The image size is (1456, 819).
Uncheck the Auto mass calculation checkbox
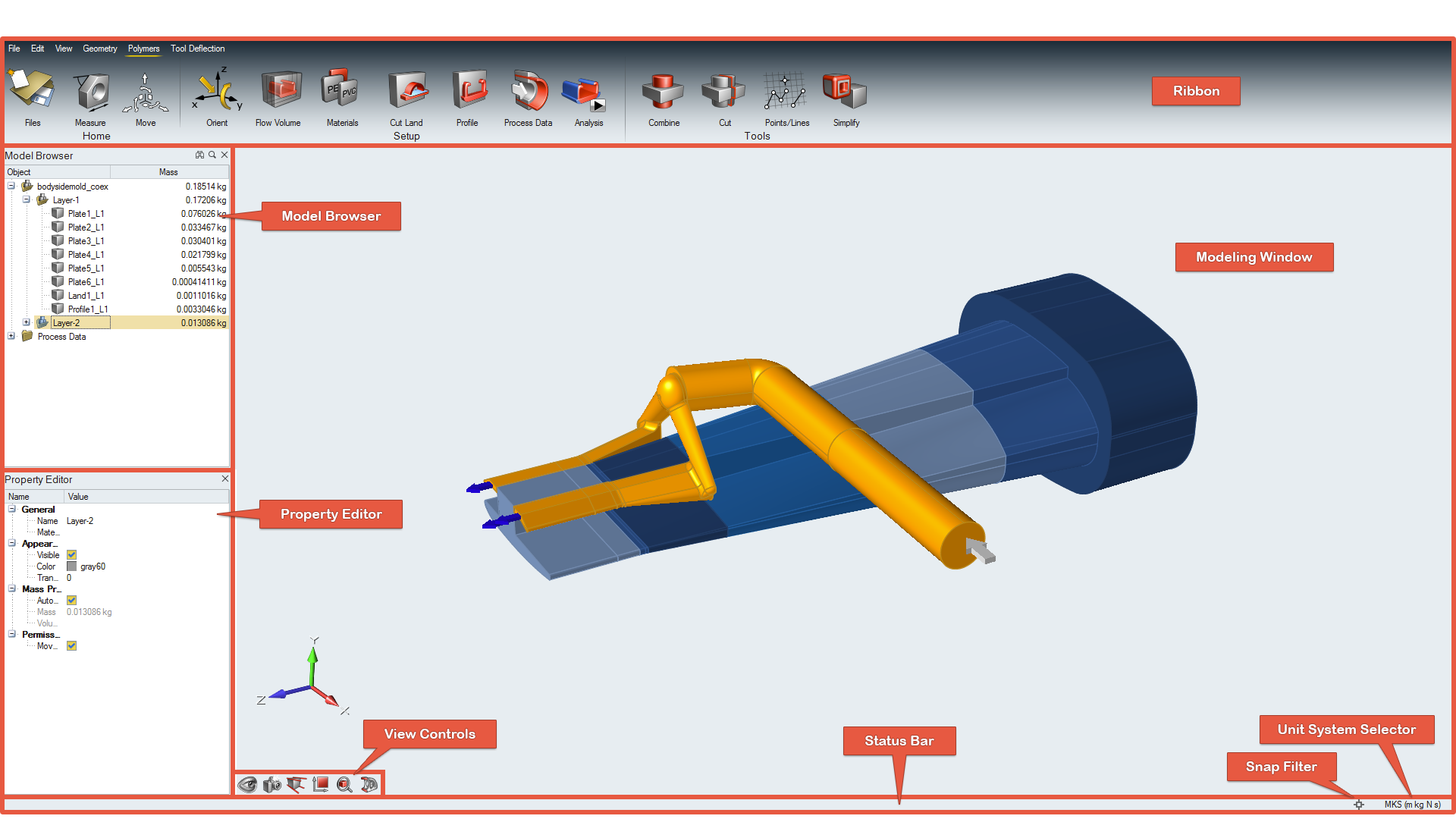point(71,601)
